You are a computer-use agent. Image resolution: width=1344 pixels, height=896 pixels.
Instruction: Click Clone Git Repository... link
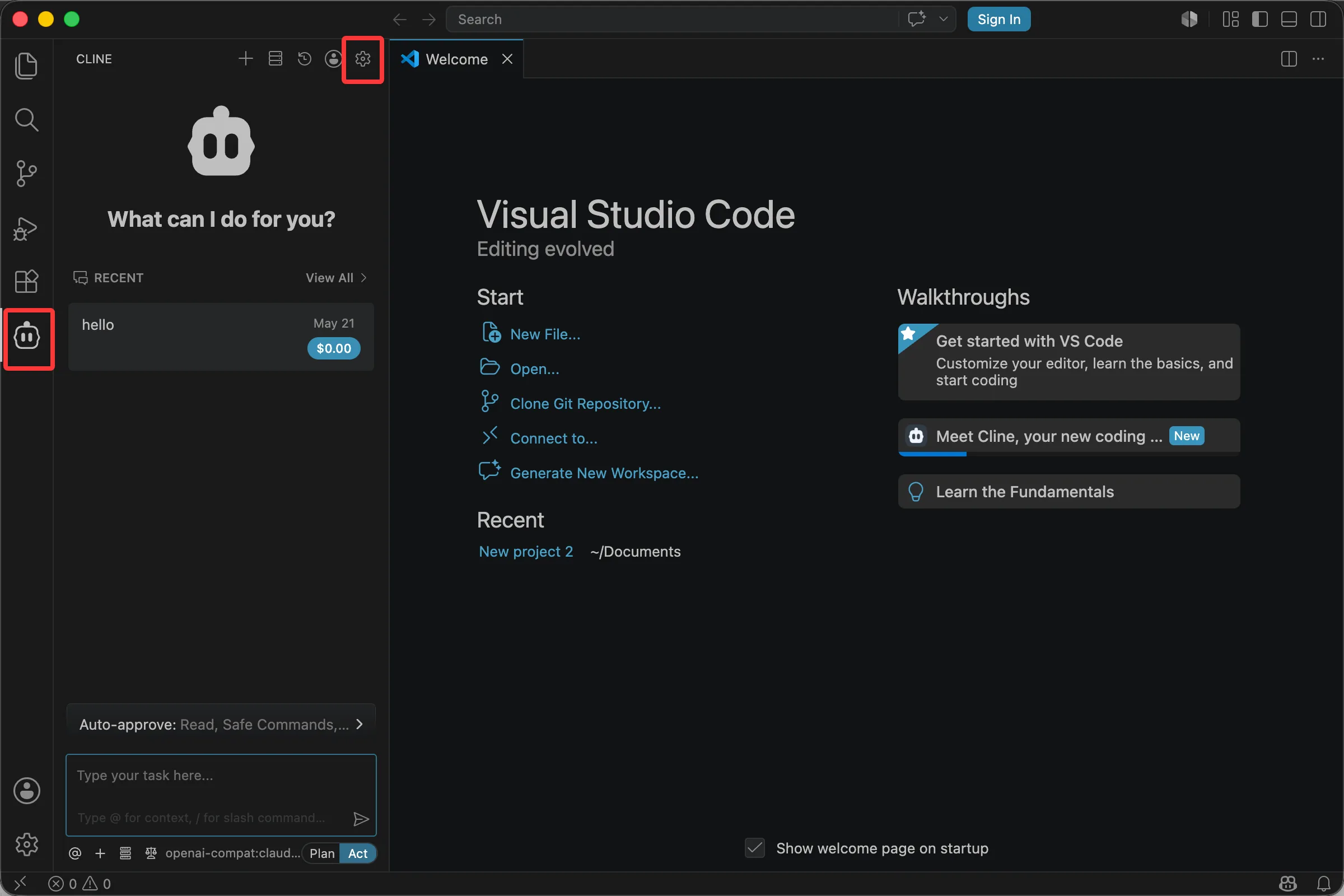tap(585, 403)
